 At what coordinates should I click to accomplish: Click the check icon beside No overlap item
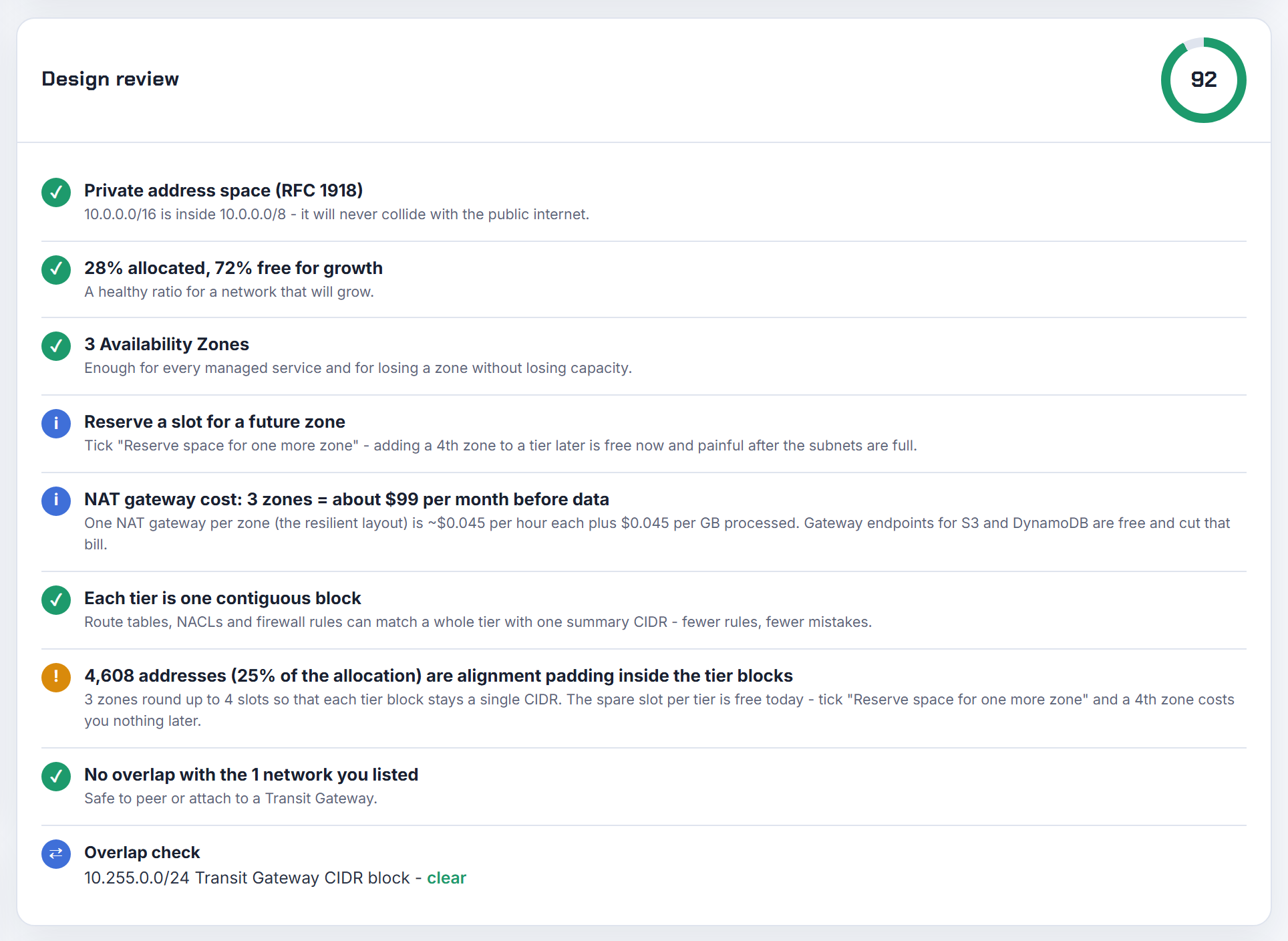(56, 777)
